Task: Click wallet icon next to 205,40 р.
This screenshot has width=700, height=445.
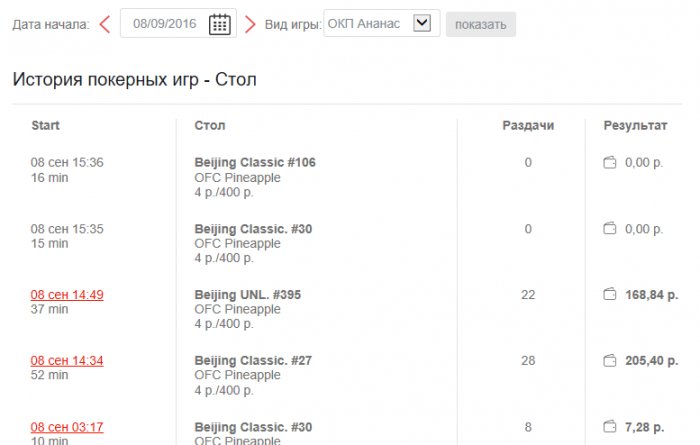Action: pyautogui.click(x=609, y=361)
